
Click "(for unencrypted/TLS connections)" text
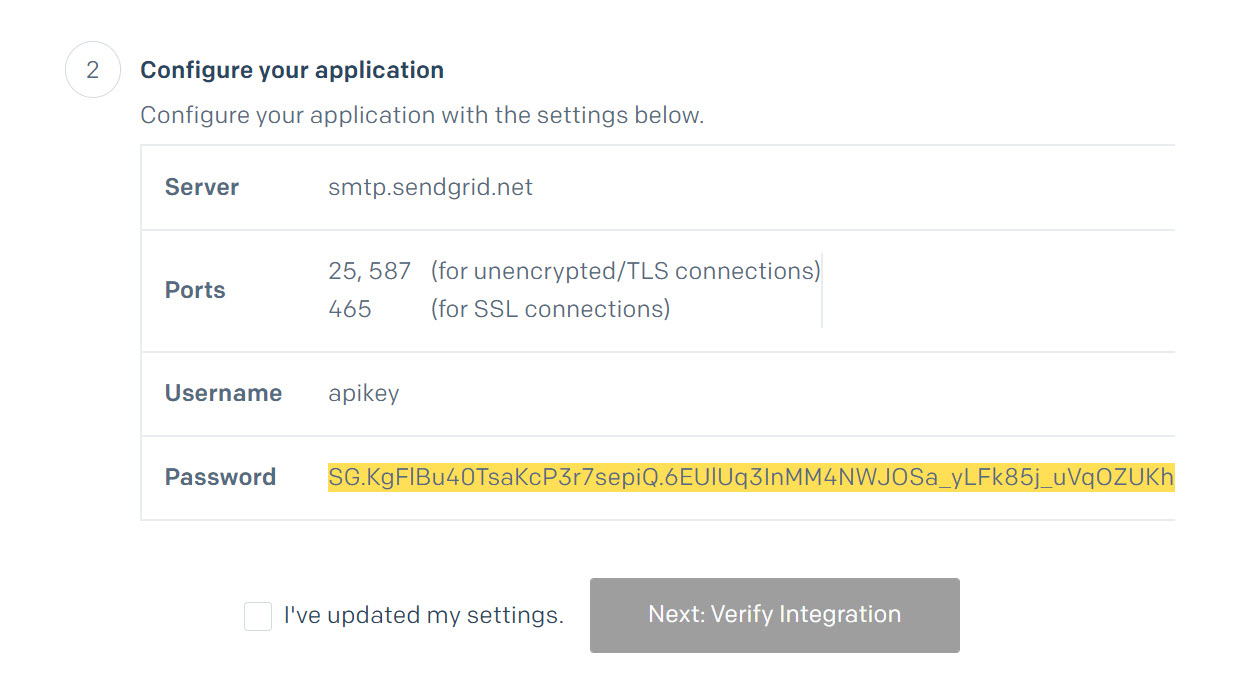tap(626, 271)
